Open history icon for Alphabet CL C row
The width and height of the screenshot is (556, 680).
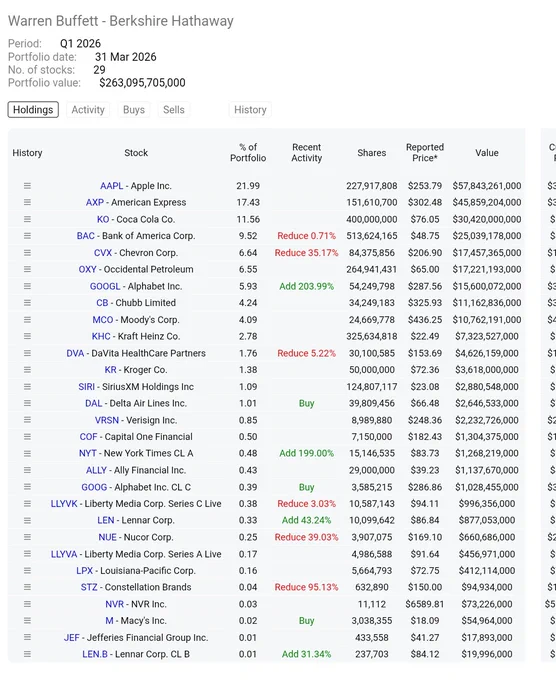click(x=27, y=487)
